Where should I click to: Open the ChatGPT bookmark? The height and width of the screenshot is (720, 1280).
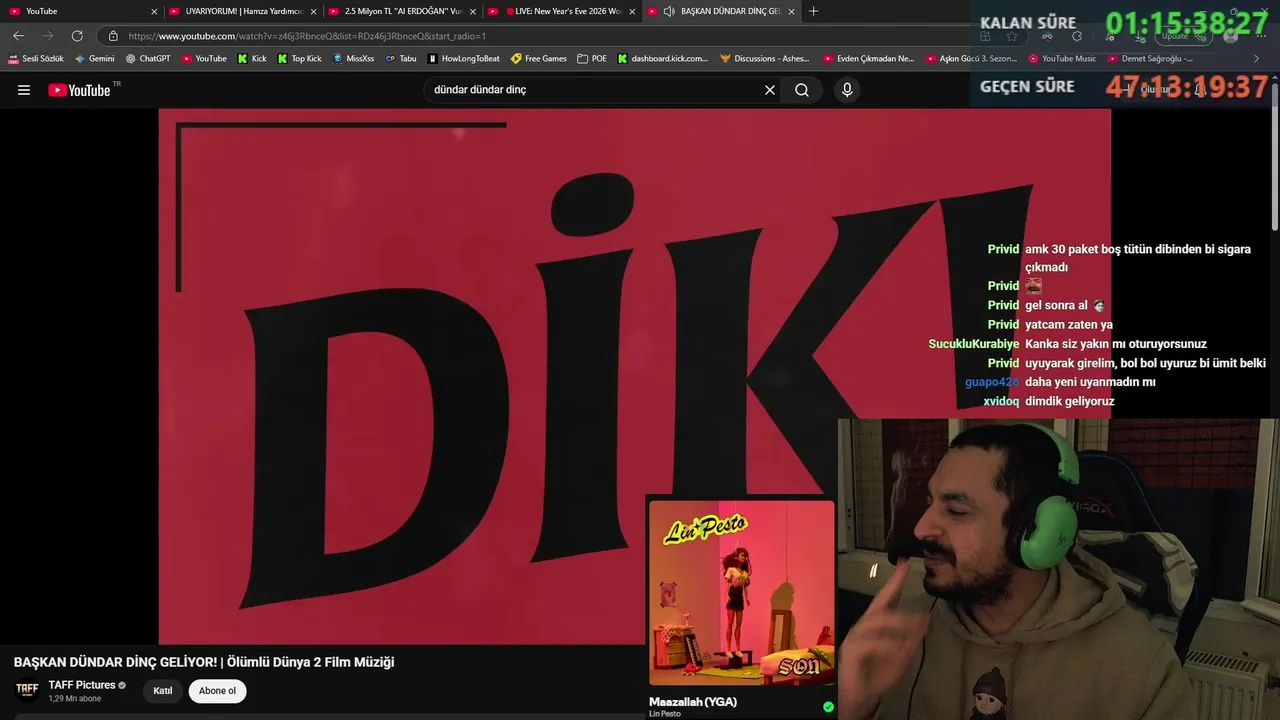[x=148, y=59]
